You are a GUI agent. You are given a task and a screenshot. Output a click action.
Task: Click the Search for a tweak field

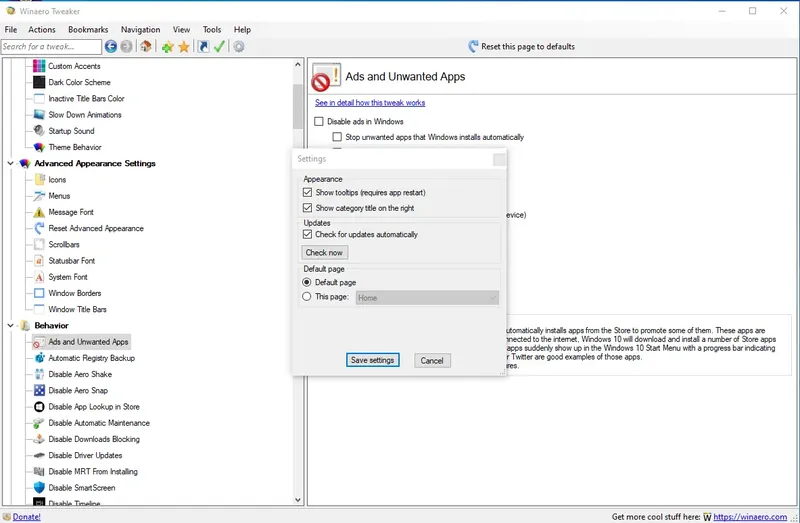coord(51,46)
